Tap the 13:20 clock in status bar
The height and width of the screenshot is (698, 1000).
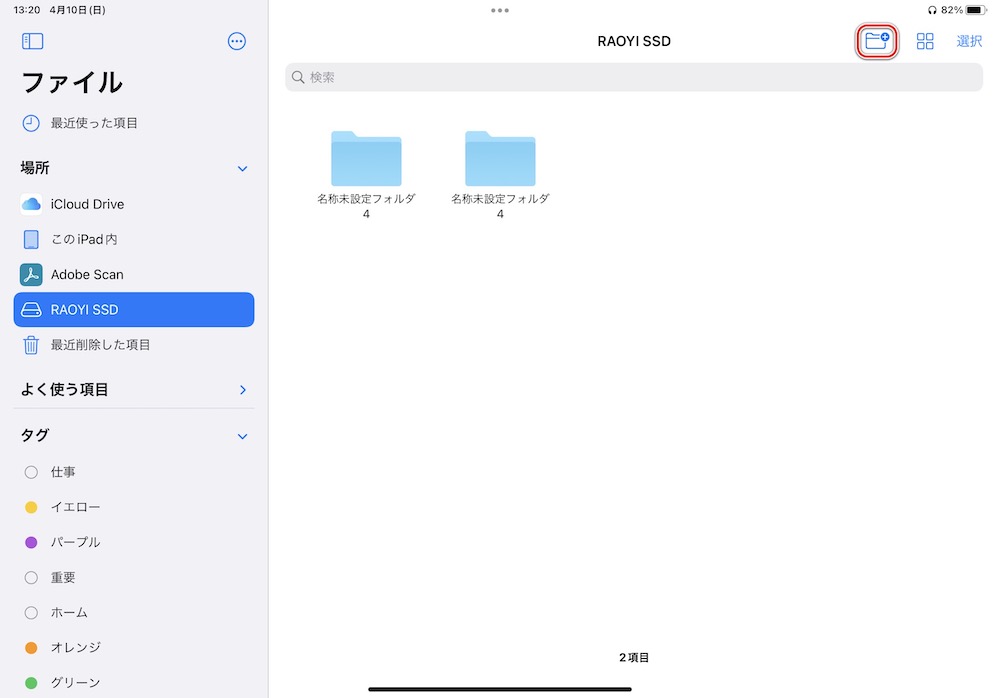27,10
